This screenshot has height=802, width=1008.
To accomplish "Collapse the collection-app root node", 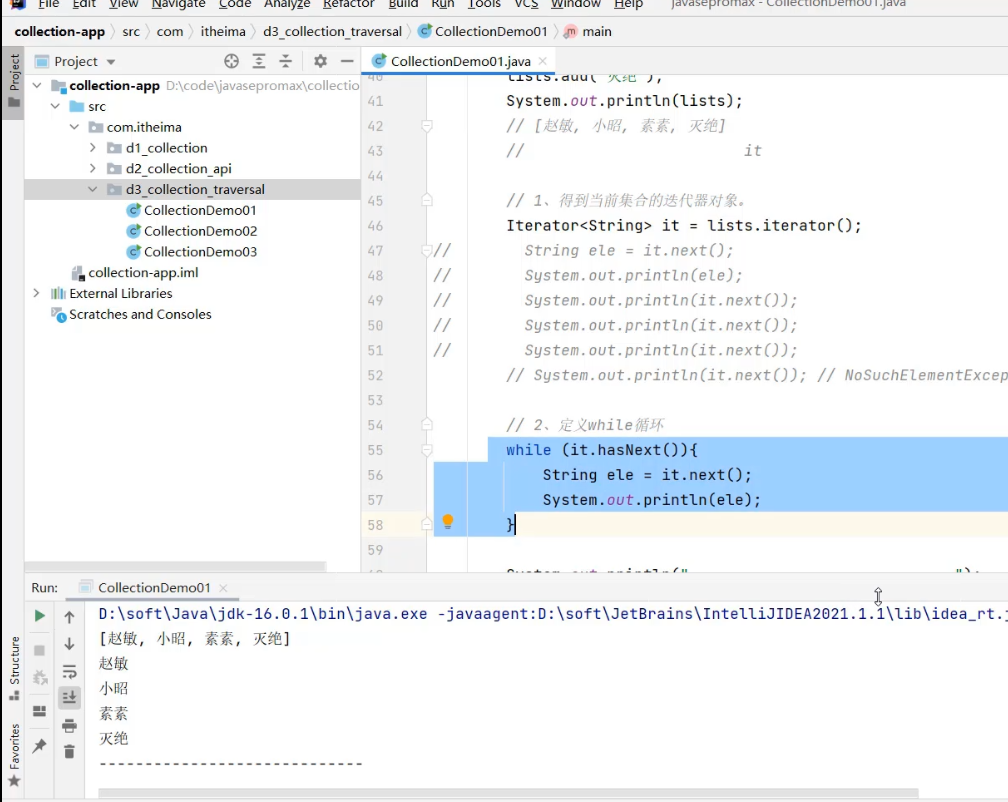I will [x=37, y=85].
